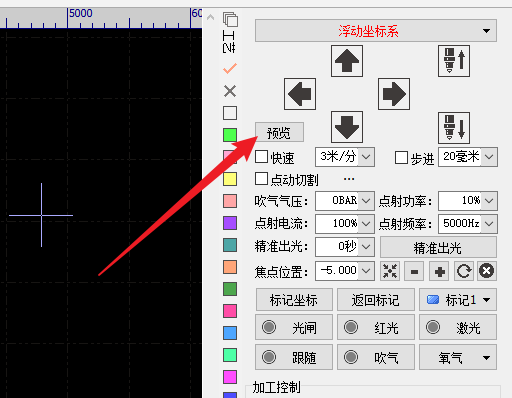Lower the cutting head with Z-down icon
This screenshot has width=512, height=398.
454,128
